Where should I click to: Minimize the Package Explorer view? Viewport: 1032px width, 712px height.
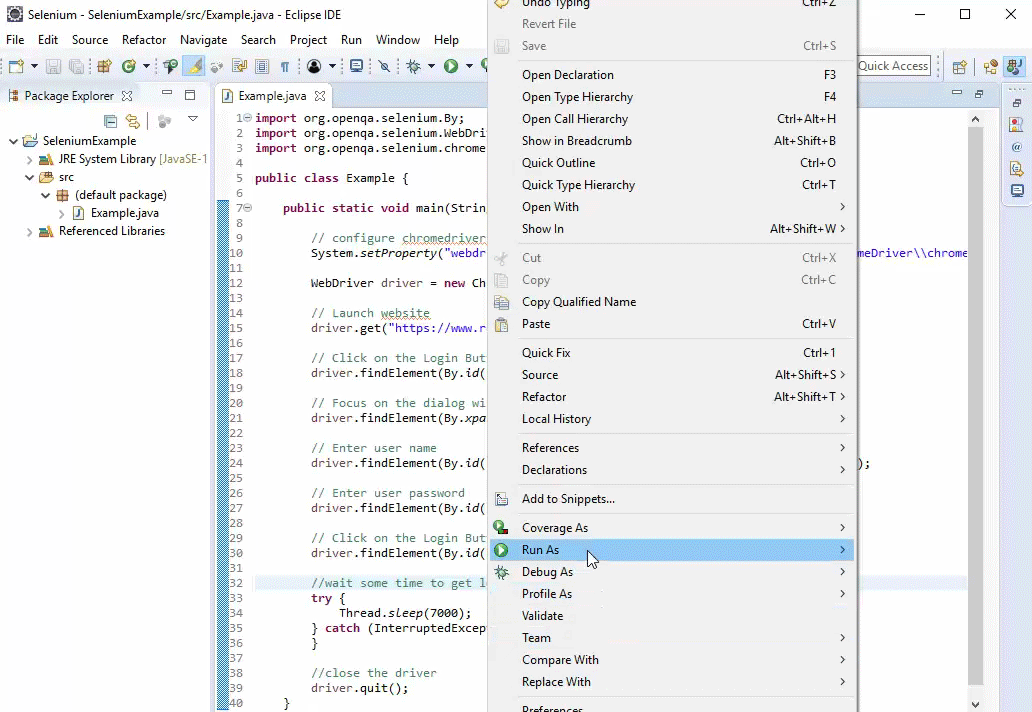(167, 93)
